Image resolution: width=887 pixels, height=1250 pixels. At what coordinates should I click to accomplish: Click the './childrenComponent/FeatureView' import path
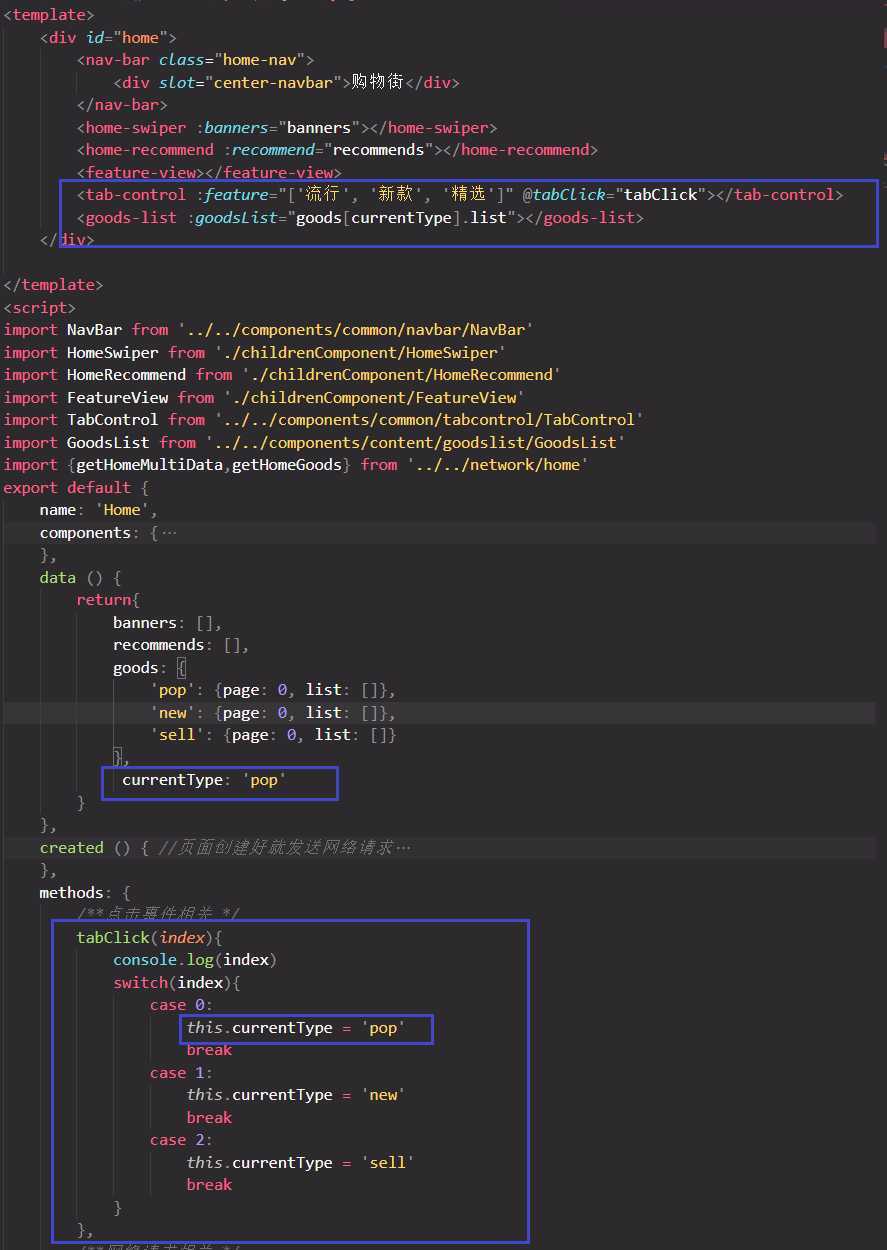click(374, 398)
